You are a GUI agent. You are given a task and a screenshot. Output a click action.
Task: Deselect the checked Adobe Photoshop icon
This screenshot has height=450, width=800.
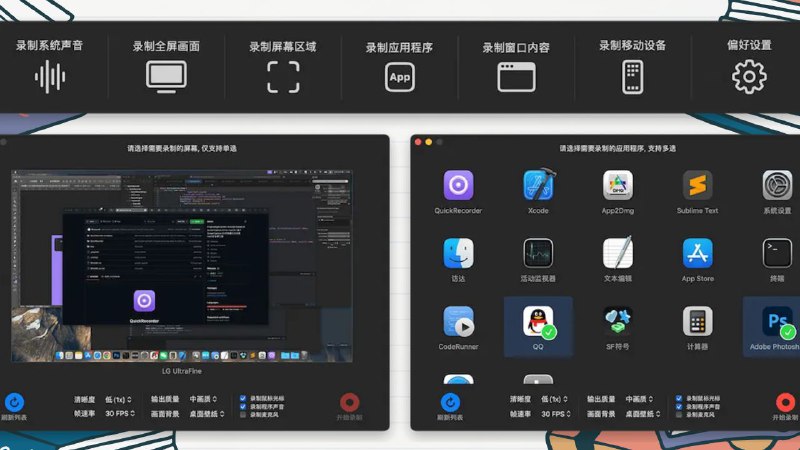click(778, 322)
